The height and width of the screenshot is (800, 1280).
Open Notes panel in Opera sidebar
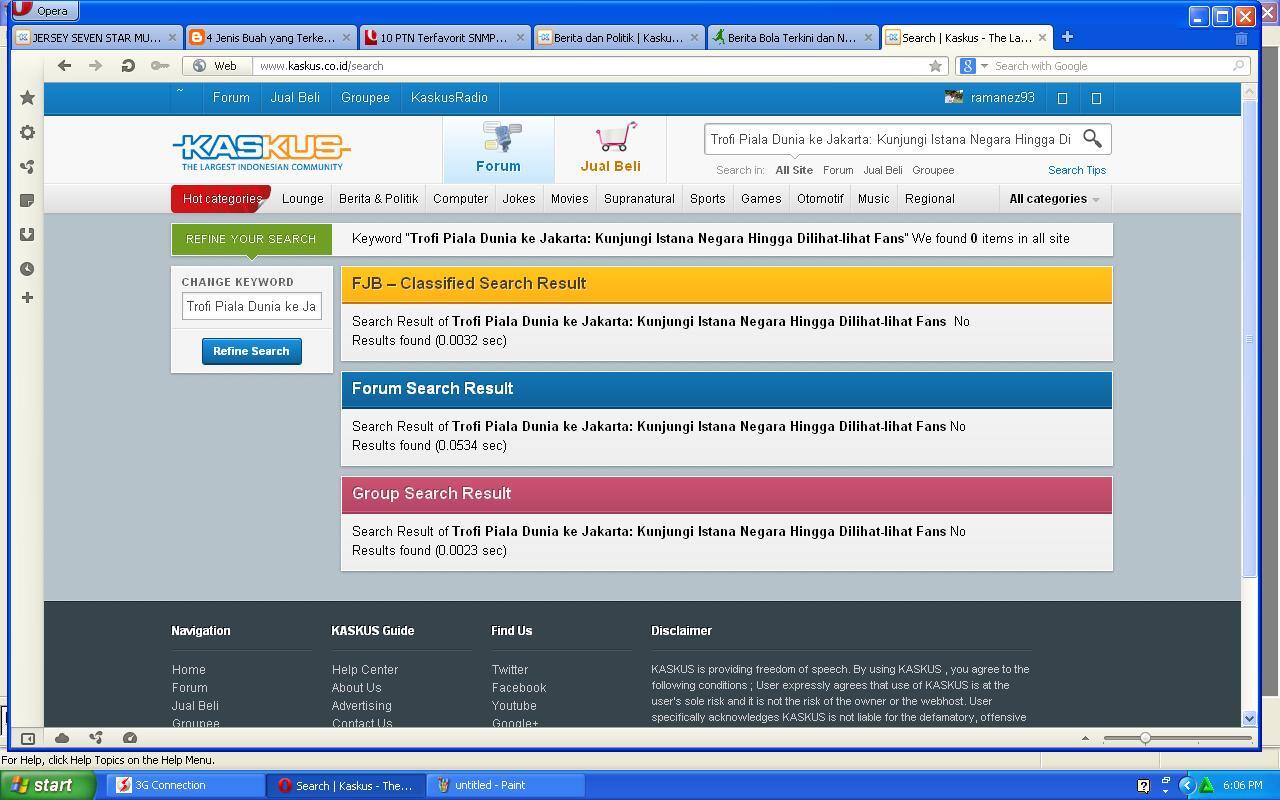click(x=28, y=200)
